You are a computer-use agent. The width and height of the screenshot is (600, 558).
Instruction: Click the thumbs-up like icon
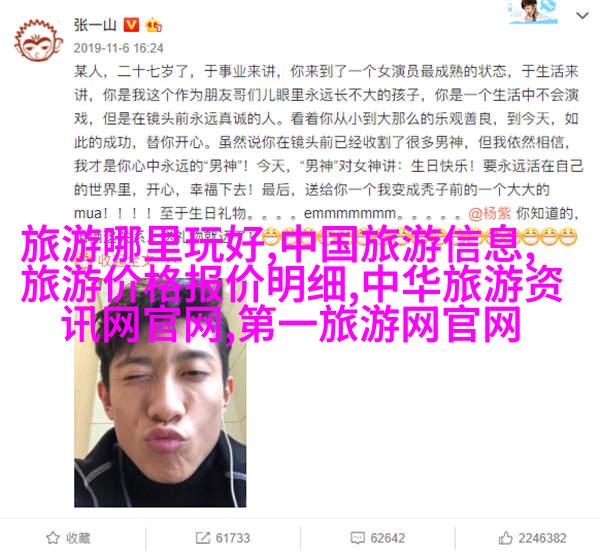click(505, 538)
